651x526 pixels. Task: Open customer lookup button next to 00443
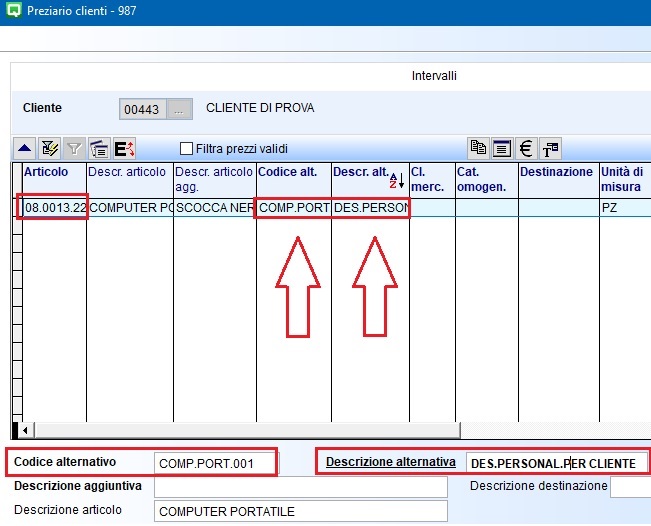pyautogui.click(x=180, y=109)
